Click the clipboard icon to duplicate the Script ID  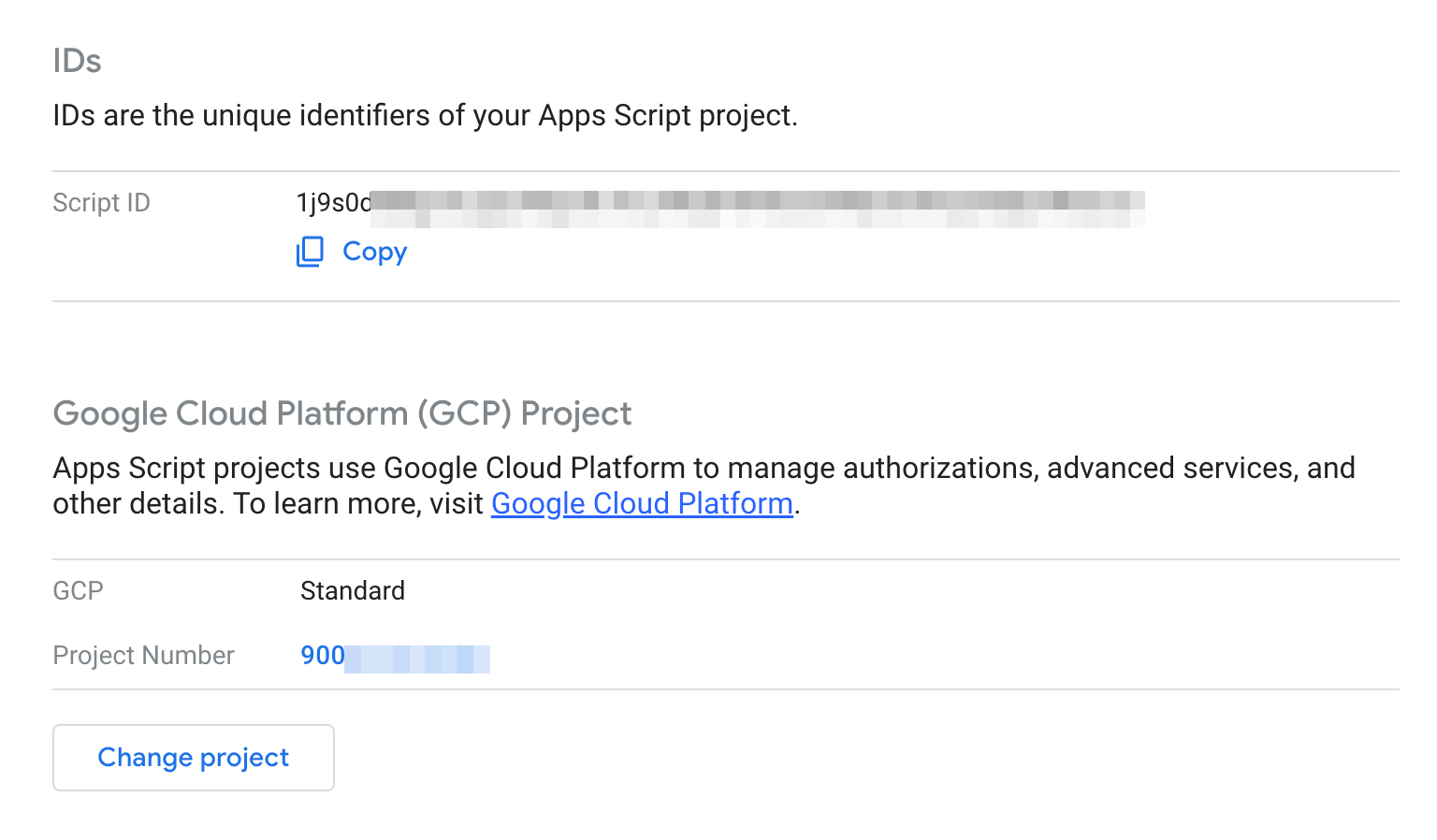(310, 252)
